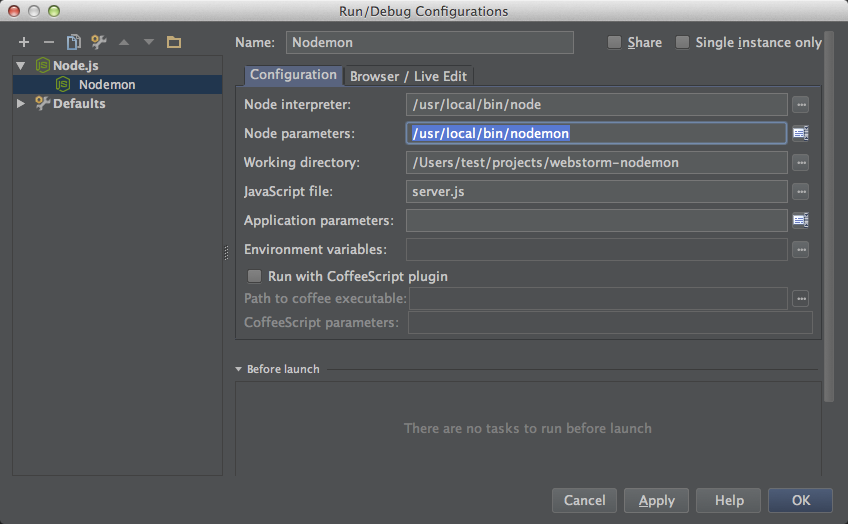Select Defaults label in tree
Viewport: 848px width, 524px height.
tap(79, 103)
